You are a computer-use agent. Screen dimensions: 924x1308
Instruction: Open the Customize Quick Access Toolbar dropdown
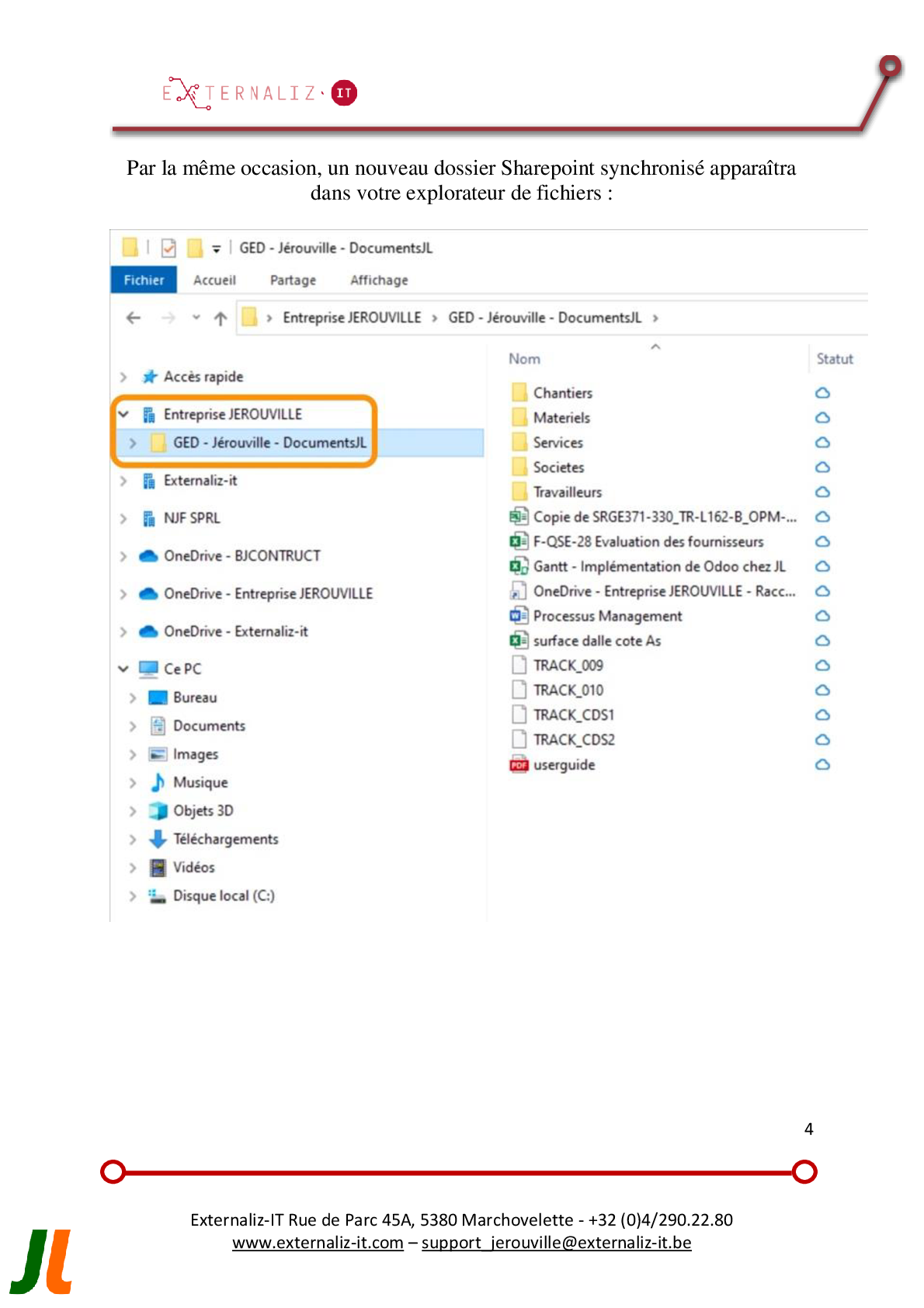click(217, 249)
